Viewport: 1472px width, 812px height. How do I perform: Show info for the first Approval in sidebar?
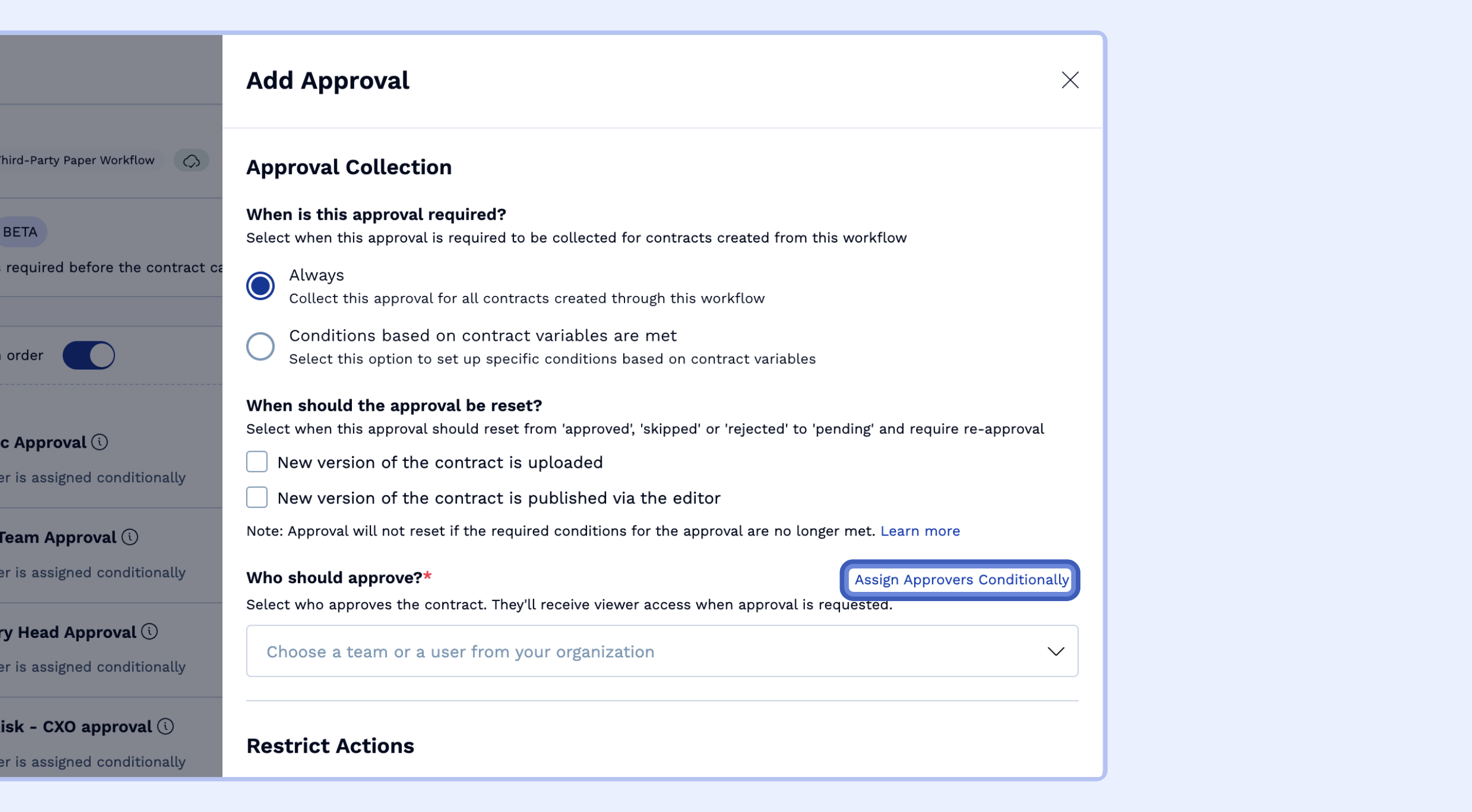click(x=101, y=442)
